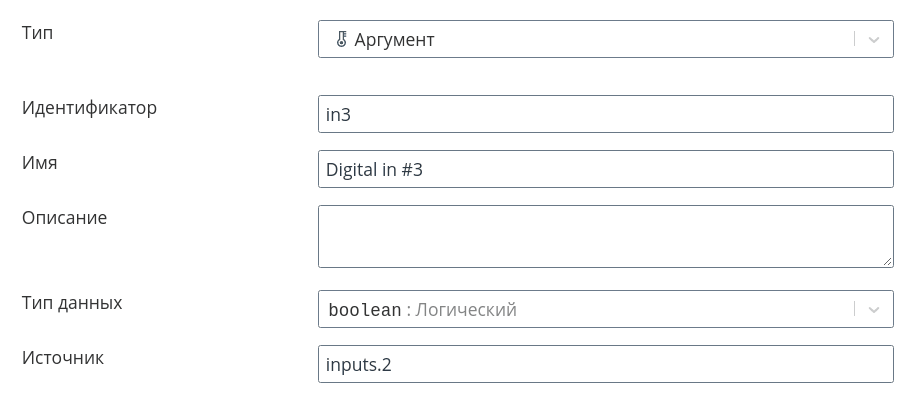Click empty space right of Аргумент text
Viewport: 905px width, 398px height.
pos(641,39)
